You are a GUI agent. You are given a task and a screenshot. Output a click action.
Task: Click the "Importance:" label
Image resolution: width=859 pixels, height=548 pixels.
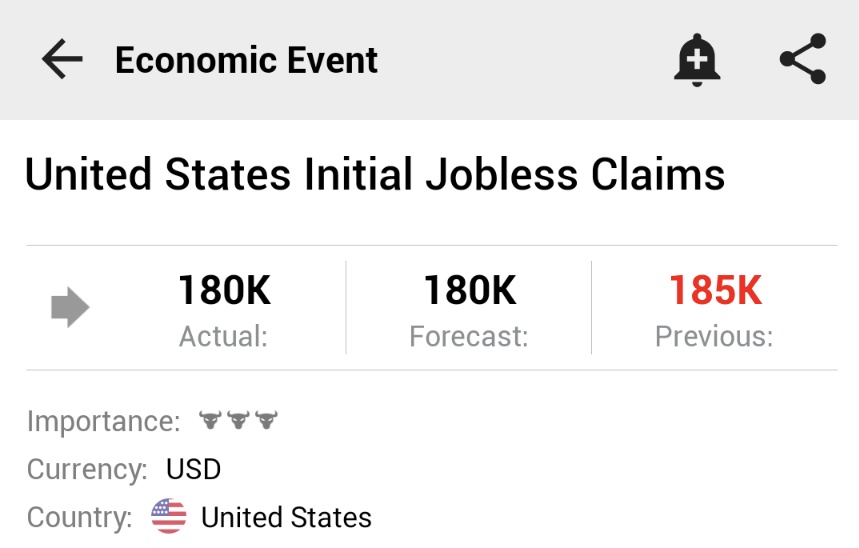tap(104, 421)
